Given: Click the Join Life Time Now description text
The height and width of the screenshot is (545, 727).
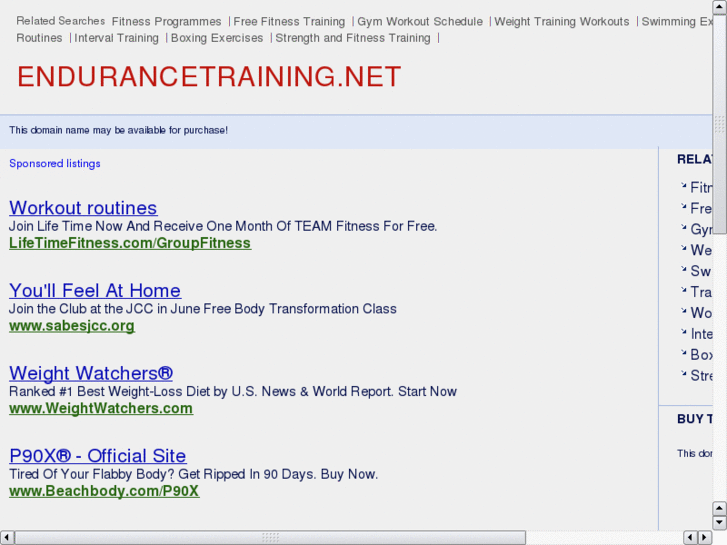Looking at the screenshot, I should tap(223, 226).
